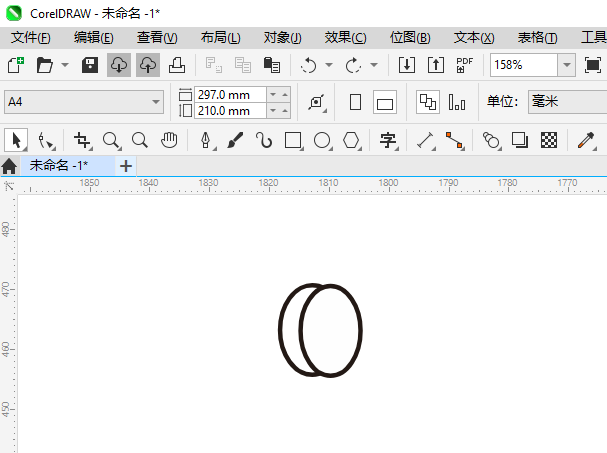Select the Pan hand tool
607x453 pixels.
[x=169, y=140]
